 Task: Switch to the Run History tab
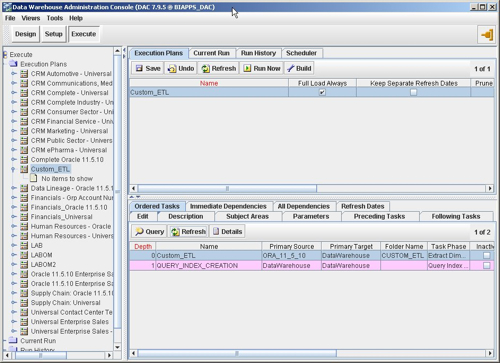click(258, 53)
